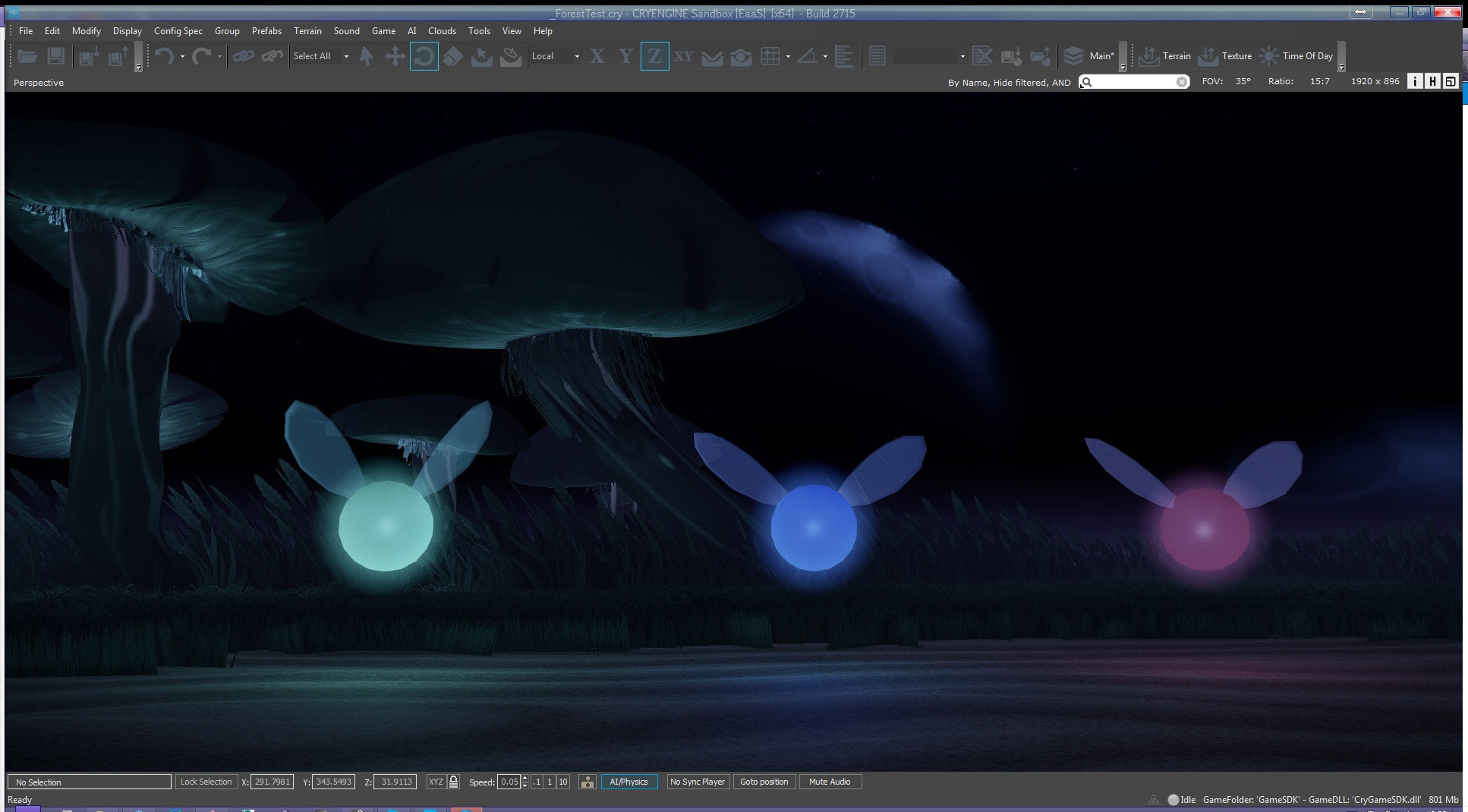The width and height of the screenshot is (1468, 812).
Task: Open the Local coordinate system dropdown
Action: (x=556, y=56)
